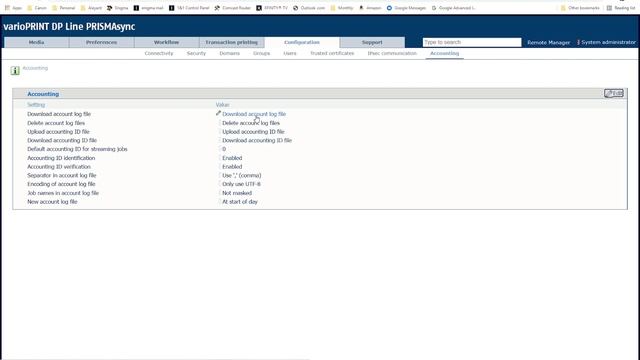Open the Comcast Router bookmark
The height and width of the screenshot is (360, 640).
[x=233, y=8]
